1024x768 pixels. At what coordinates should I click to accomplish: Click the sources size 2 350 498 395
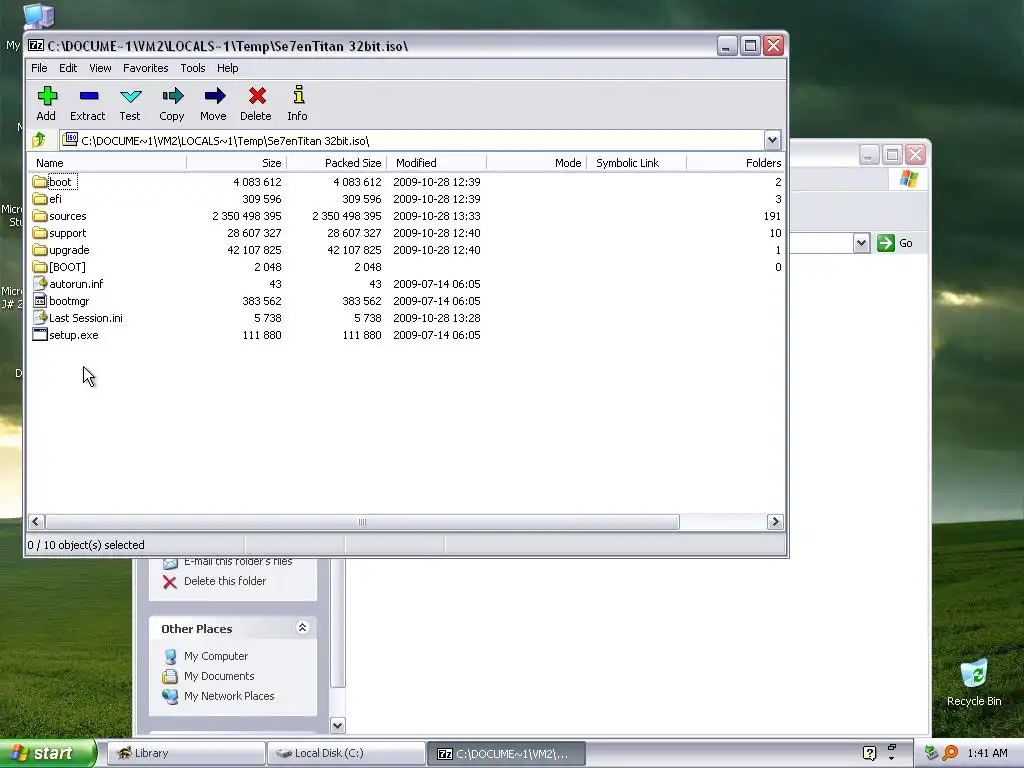(247, 216)
